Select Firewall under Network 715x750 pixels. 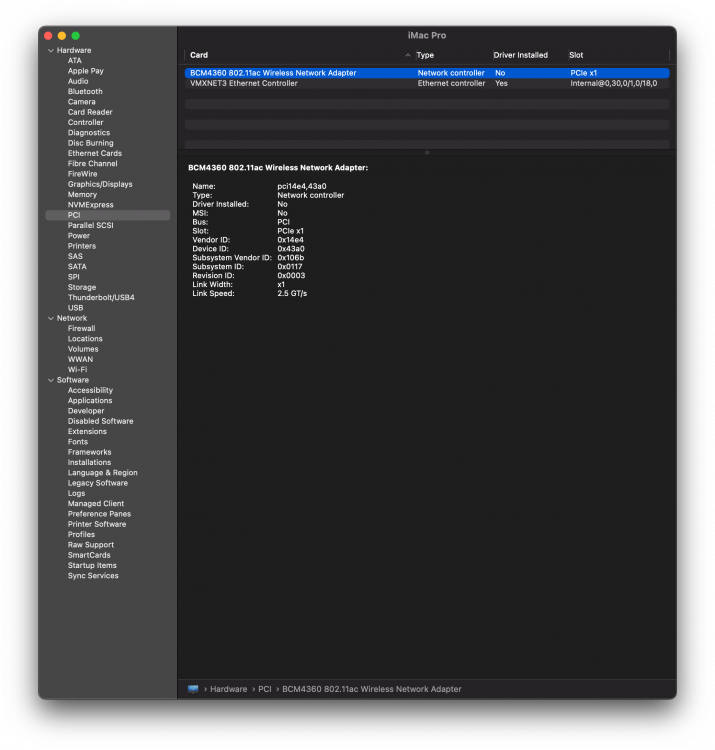tap(81, 329)
